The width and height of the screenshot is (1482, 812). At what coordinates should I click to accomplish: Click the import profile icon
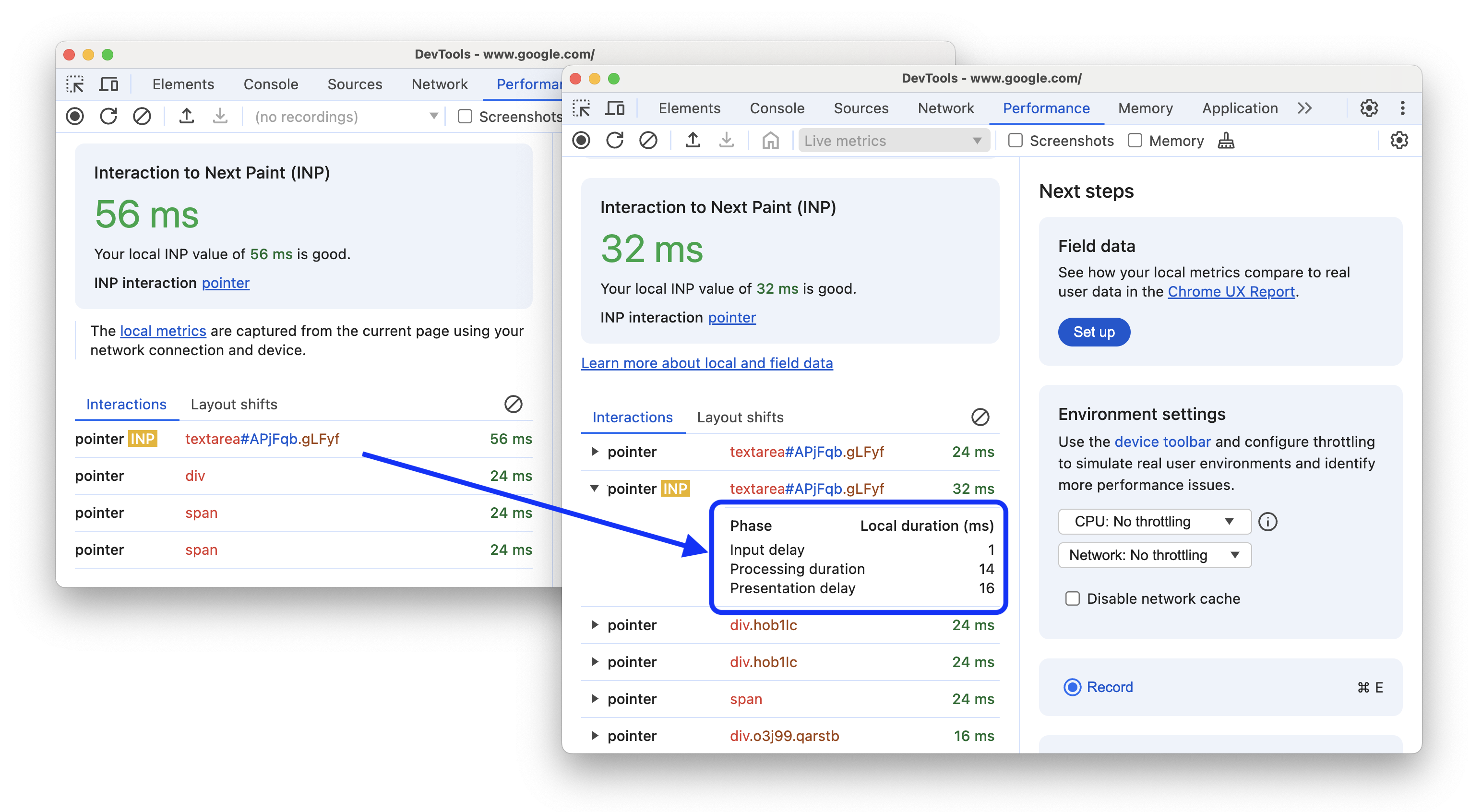click(727, 140)
